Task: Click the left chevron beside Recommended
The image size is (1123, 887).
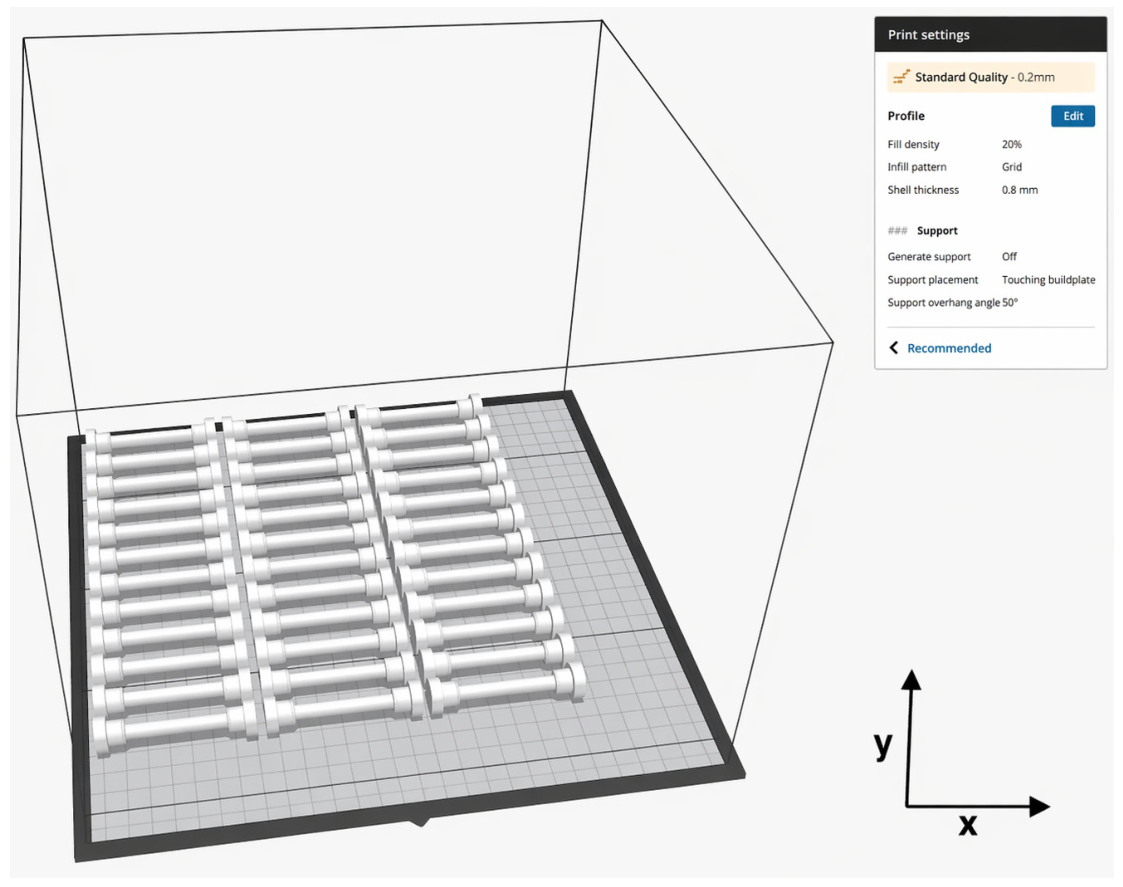Action: (893, 347)
